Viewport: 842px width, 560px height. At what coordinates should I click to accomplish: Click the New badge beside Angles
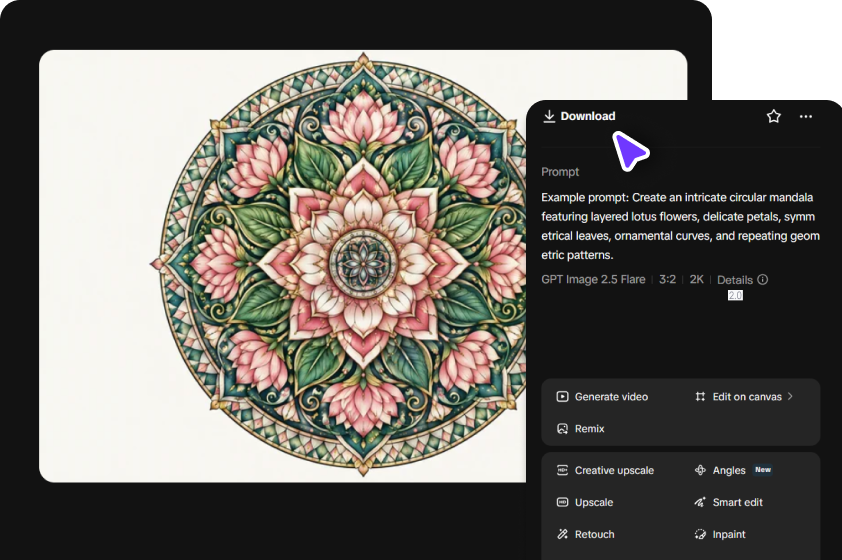pyautogui.click(x=763, y=469)
